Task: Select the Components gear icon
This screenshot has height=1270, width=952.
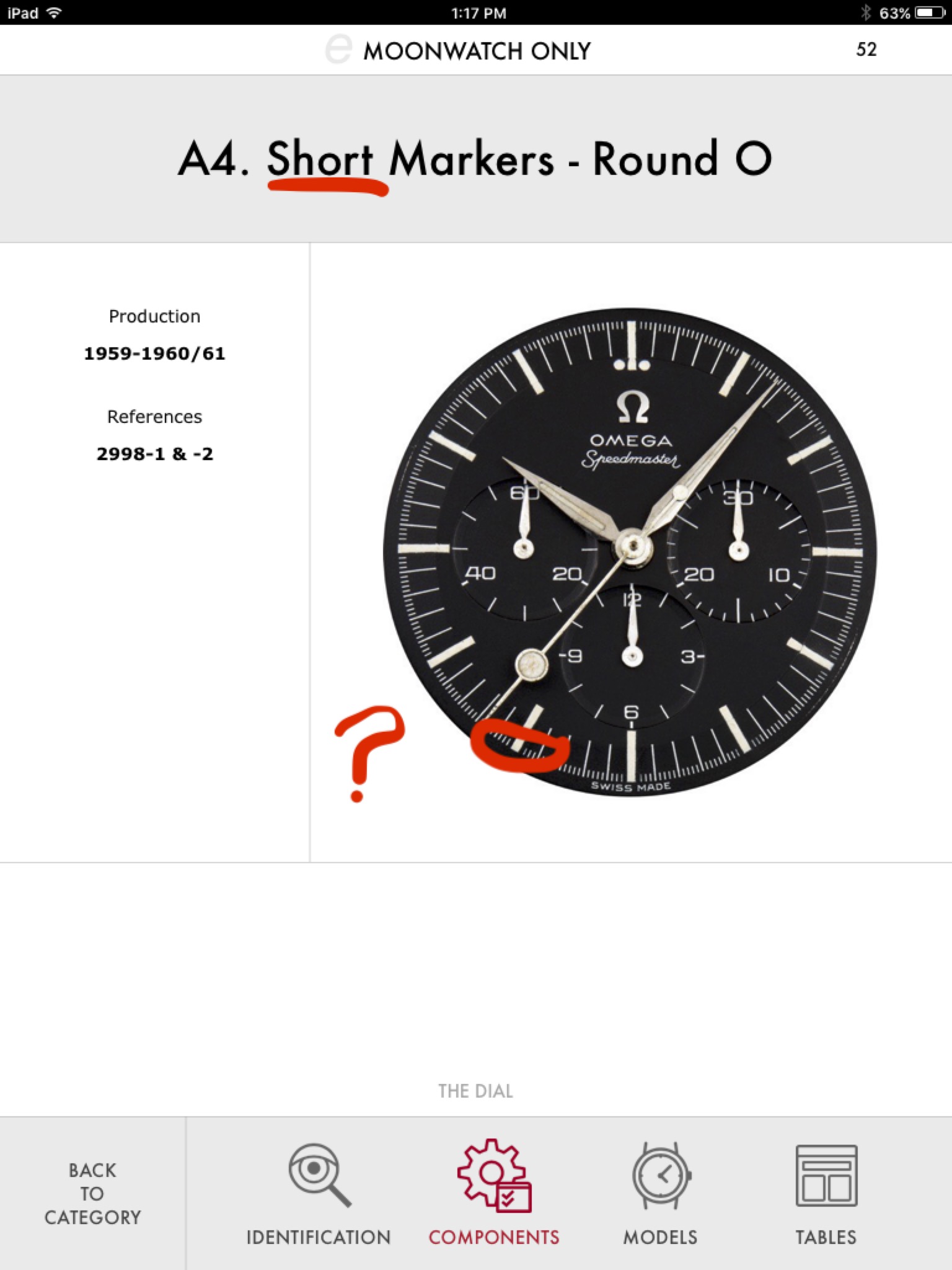Action: pos(494,1175)
